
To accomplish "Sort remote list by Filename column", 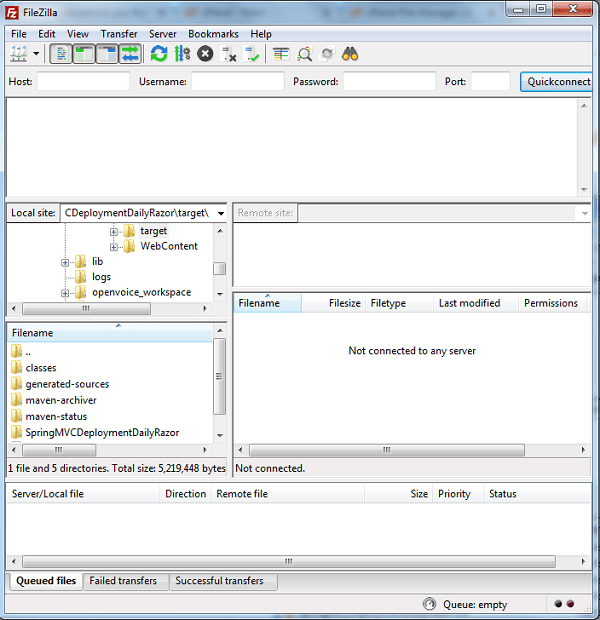I will click(x=267, y=303).
